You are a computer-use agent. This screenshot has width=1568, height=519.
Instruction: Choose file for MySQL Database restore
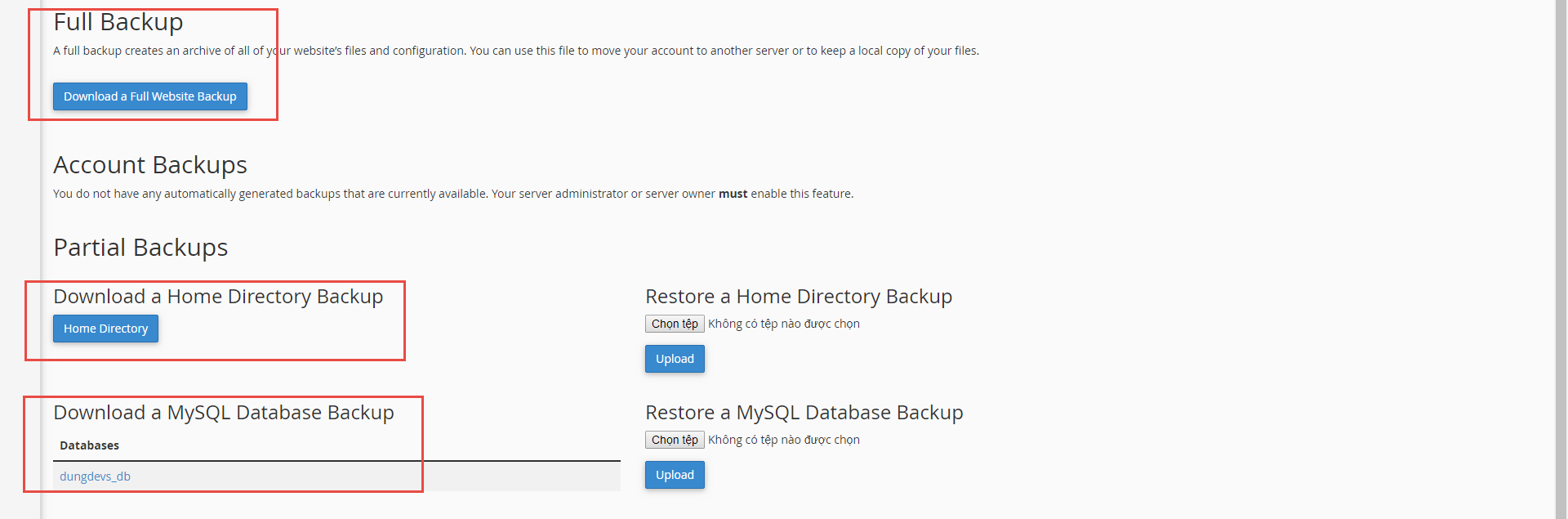pos(675,440)
